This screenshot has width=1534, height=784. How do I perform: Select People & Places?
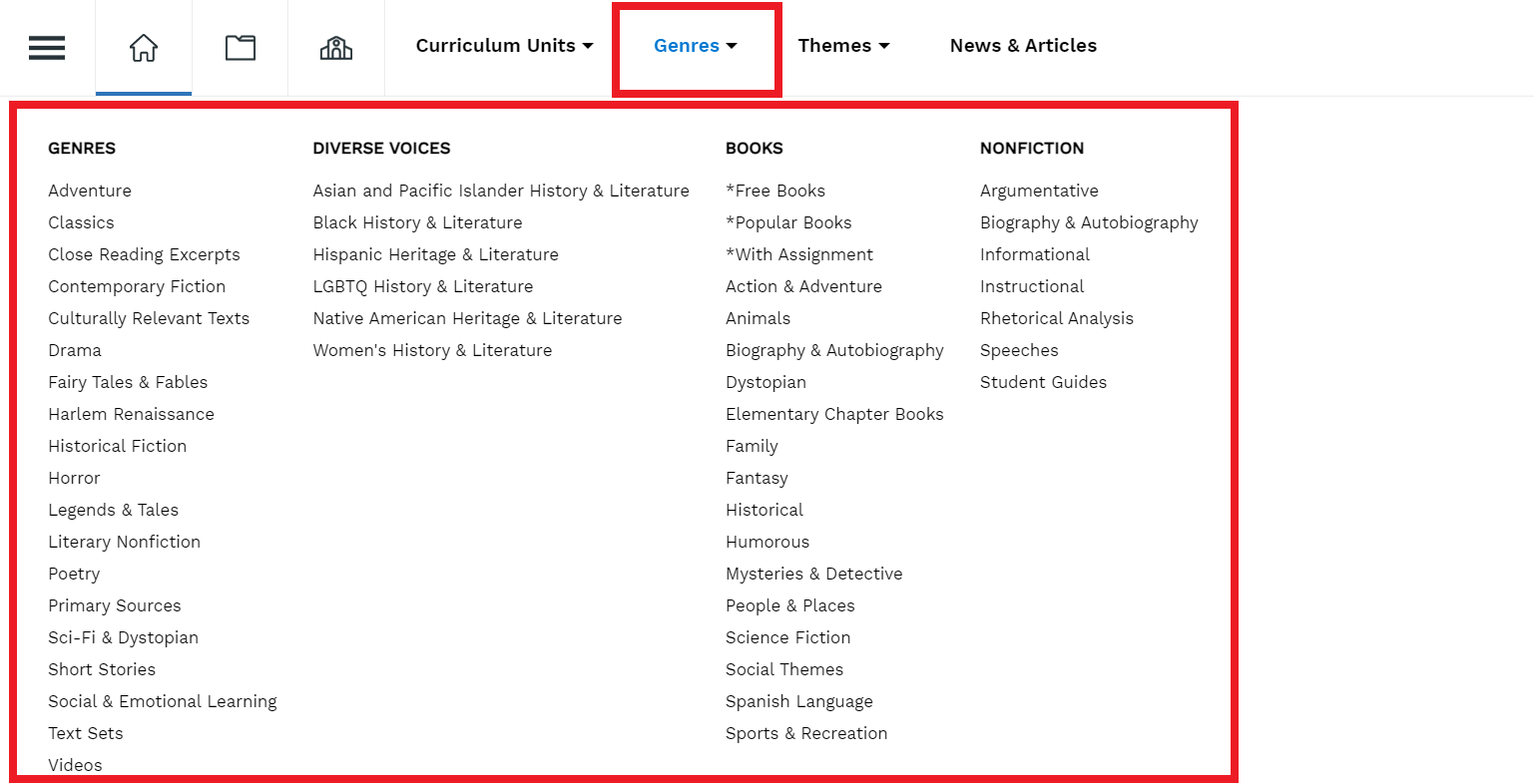pyautogui.click(x=789, y=605)
